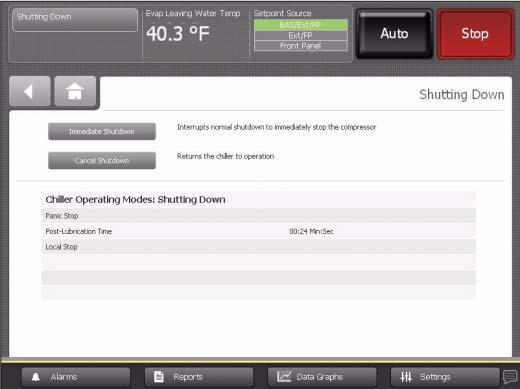Screen dimensions: 520x389
Task: Click the Immediate Shutdown button
Action: (x=102, y=132)
